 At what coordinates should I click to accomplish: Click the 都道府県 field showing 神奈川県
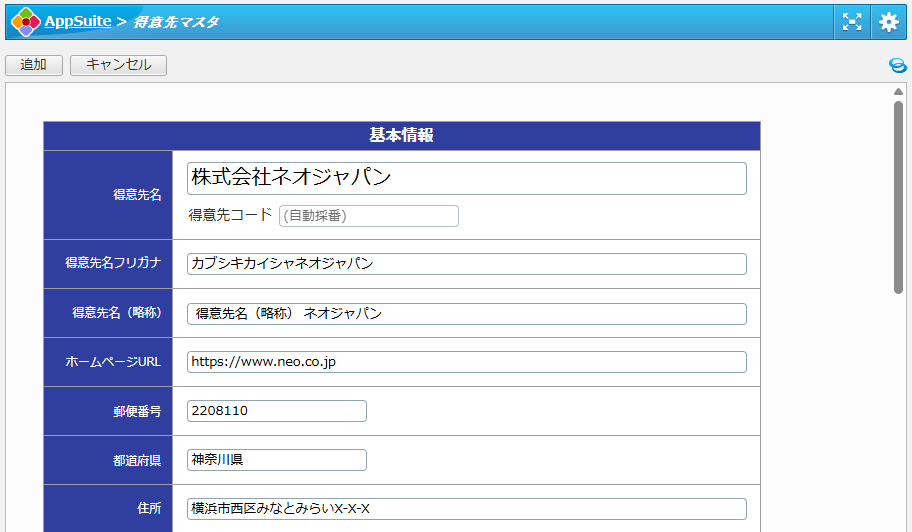276,460
